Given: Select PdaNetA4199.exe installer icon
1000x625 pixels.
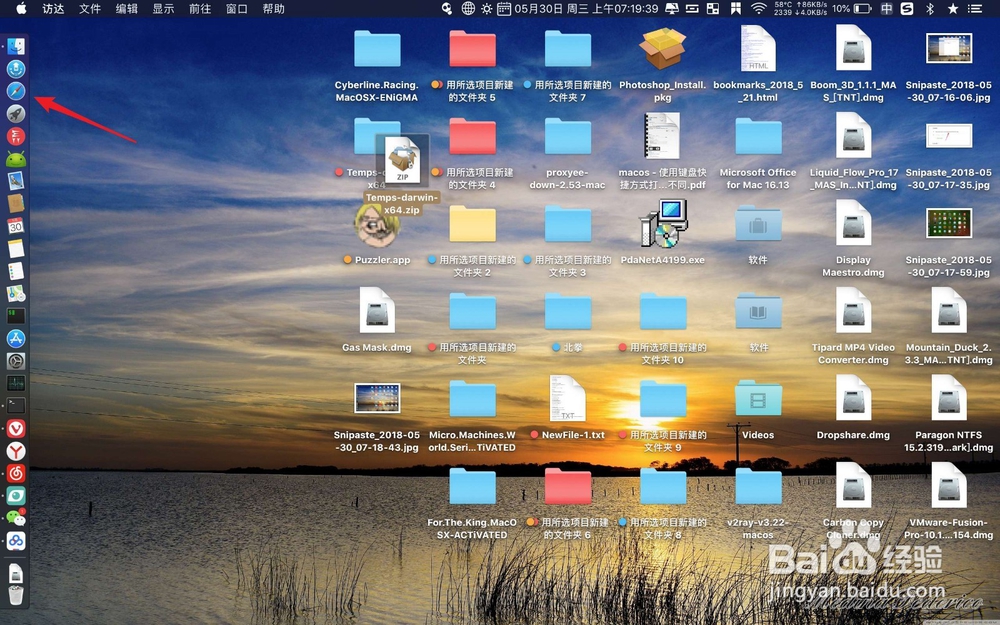Looking at the screenshot, I should (663, 223).
